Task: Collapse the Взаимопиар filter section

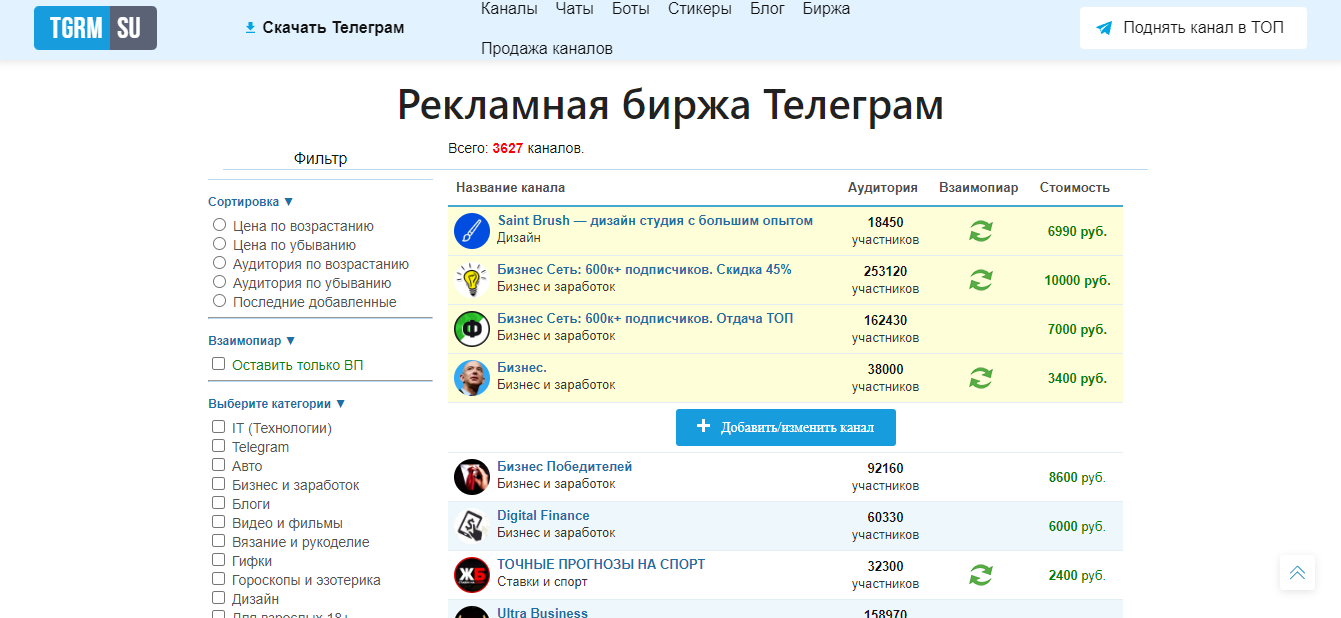Action: click(x=252, y=341)
